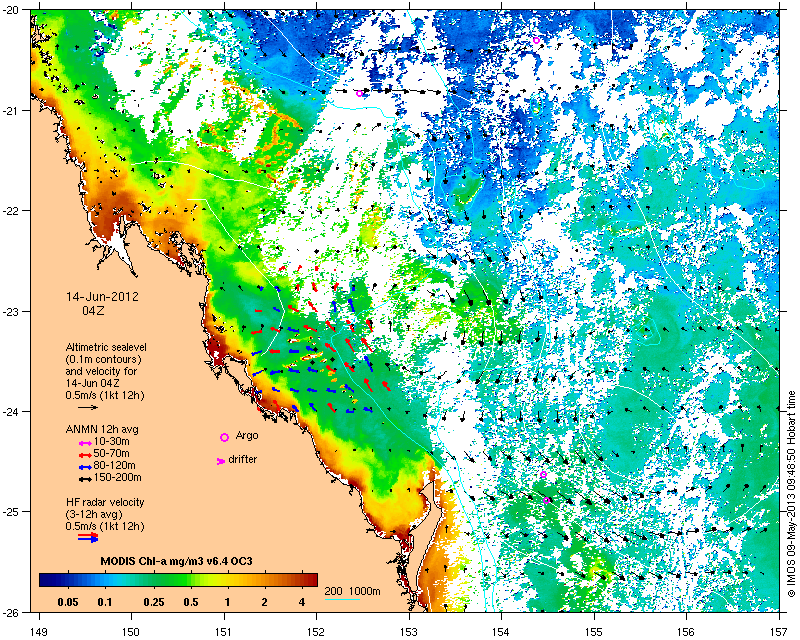Click the colorbar tick label 0.05
Viewport: 800px width, 640px height.
pos(67,602)
